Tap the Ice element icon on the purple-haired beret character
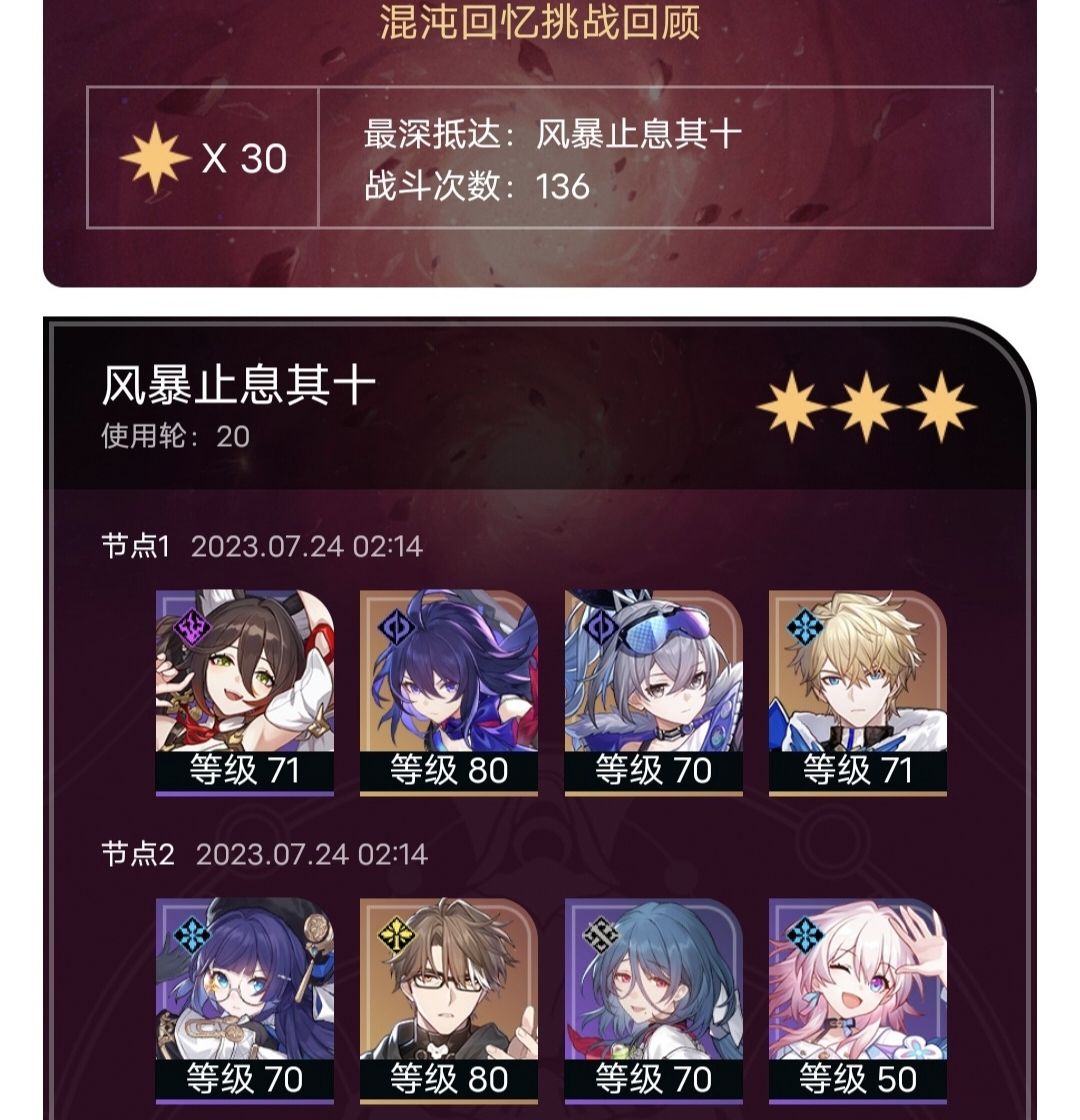 193,935
